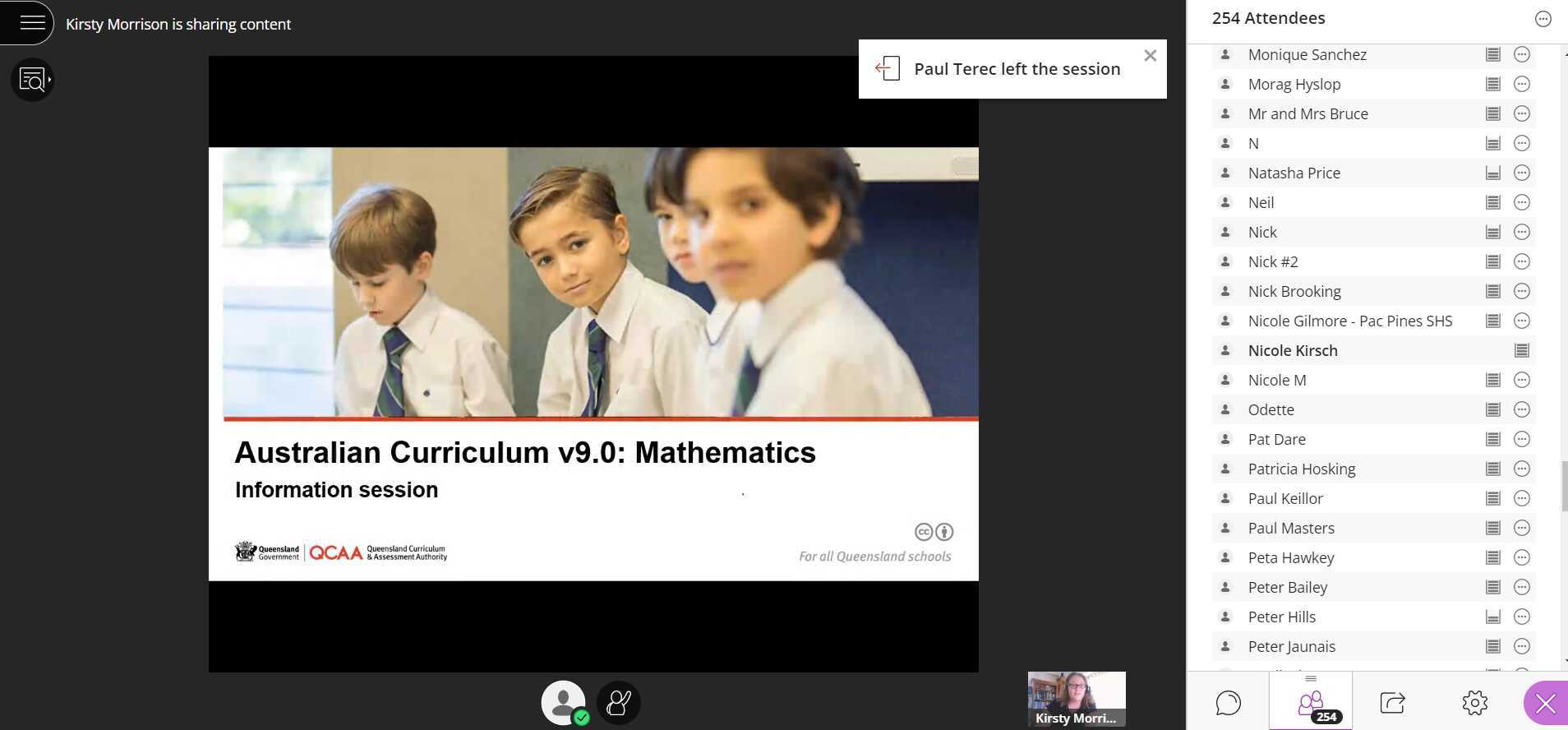The width and height of the screenshot is (1568, 730).
Task: Click the attendee list scrollbar
Action: [1565, 487]
